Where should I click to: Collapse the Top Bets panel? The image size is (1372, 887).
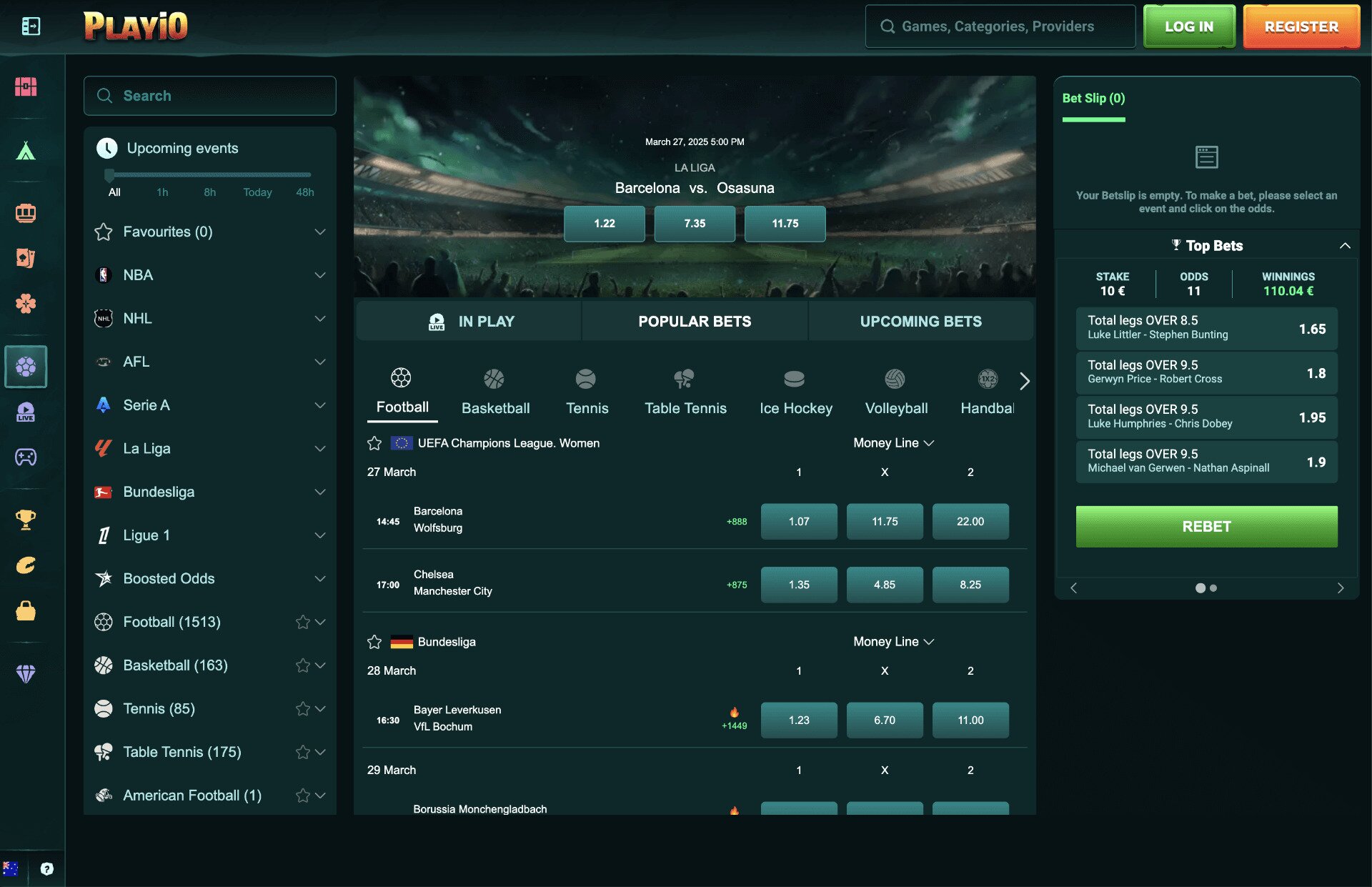(1346, 245)
